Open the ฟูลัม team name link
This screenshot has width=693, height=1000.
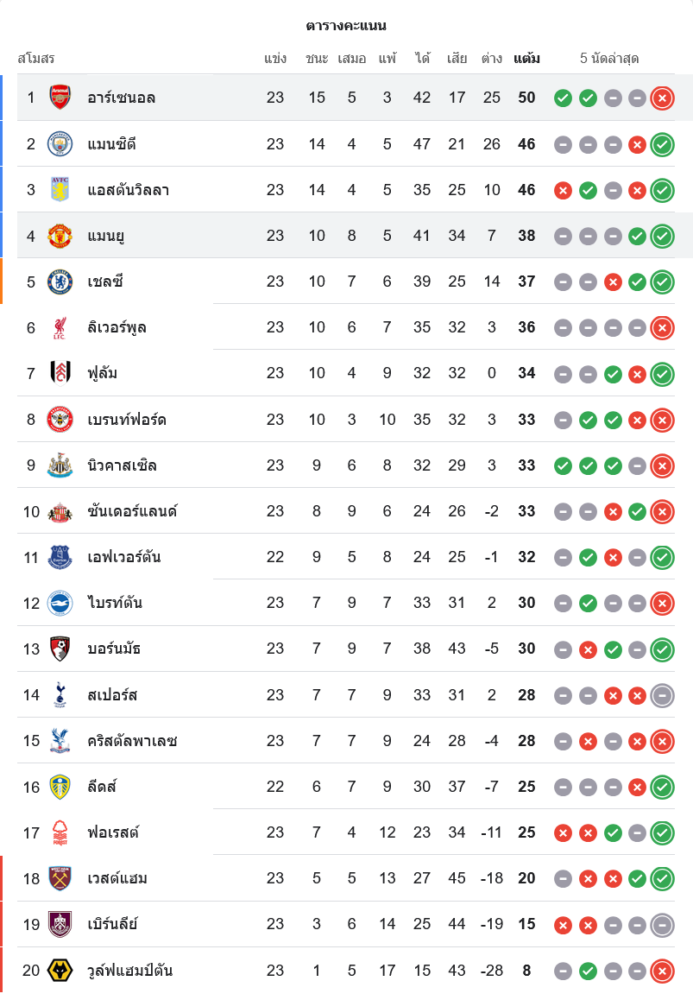103,373
